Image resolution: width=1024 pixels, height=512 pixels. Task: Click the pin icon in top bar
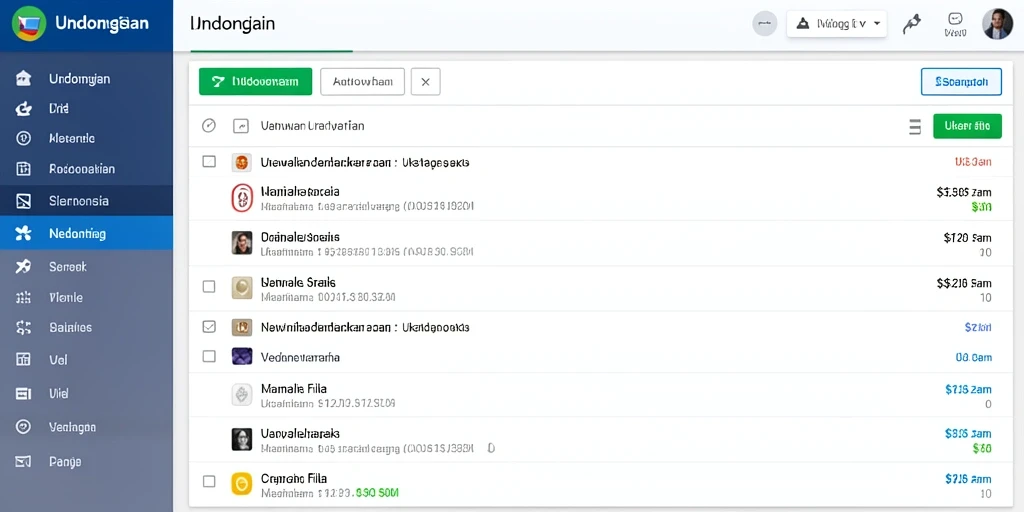click(x=911, y=25)
